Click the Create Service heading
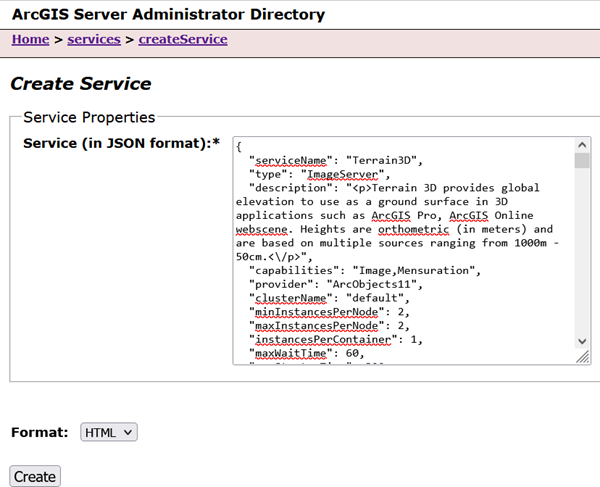600x487 pixels. [81, 84]
